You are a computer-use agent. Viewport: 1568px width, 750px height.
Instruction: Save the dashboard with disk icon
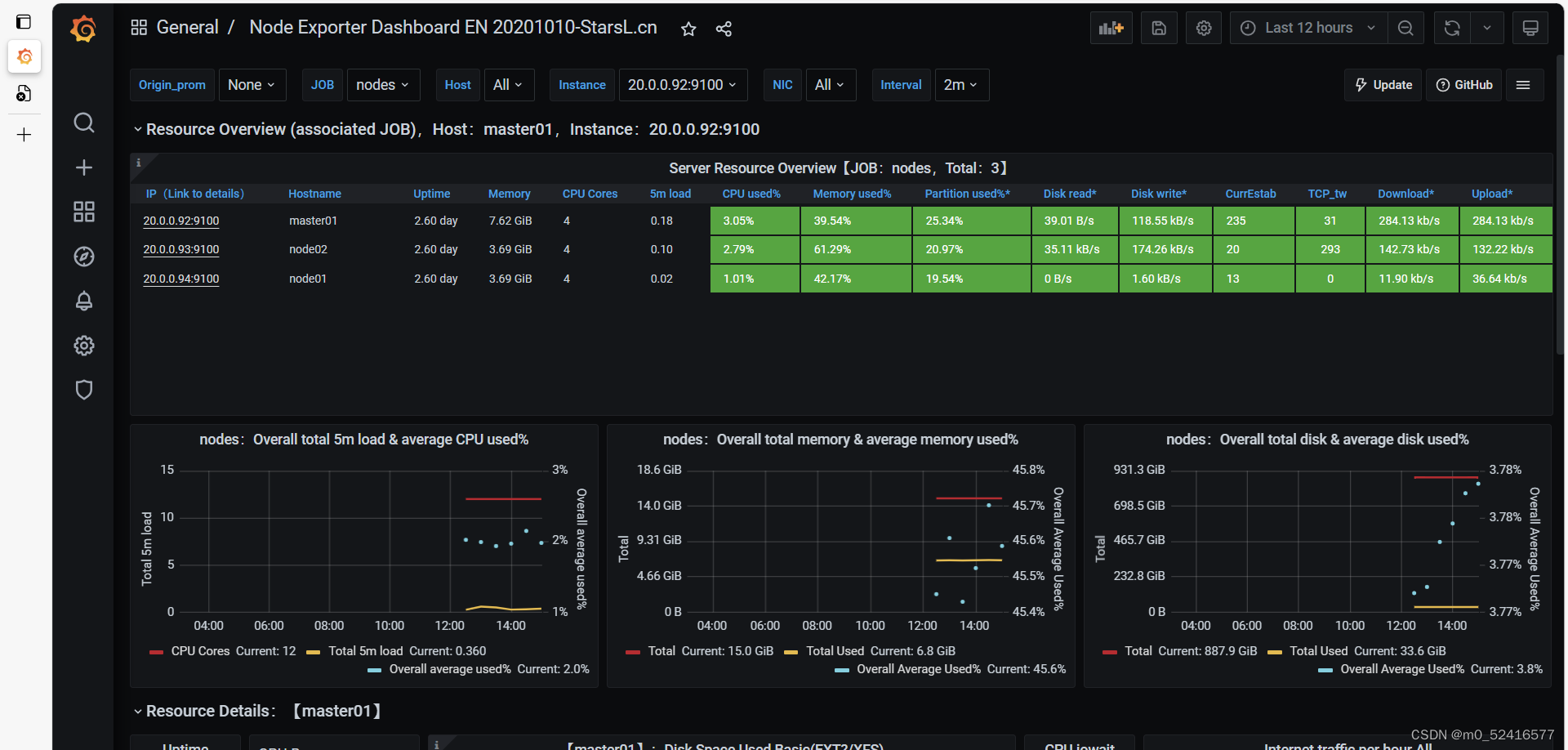tap(1159, 28)
